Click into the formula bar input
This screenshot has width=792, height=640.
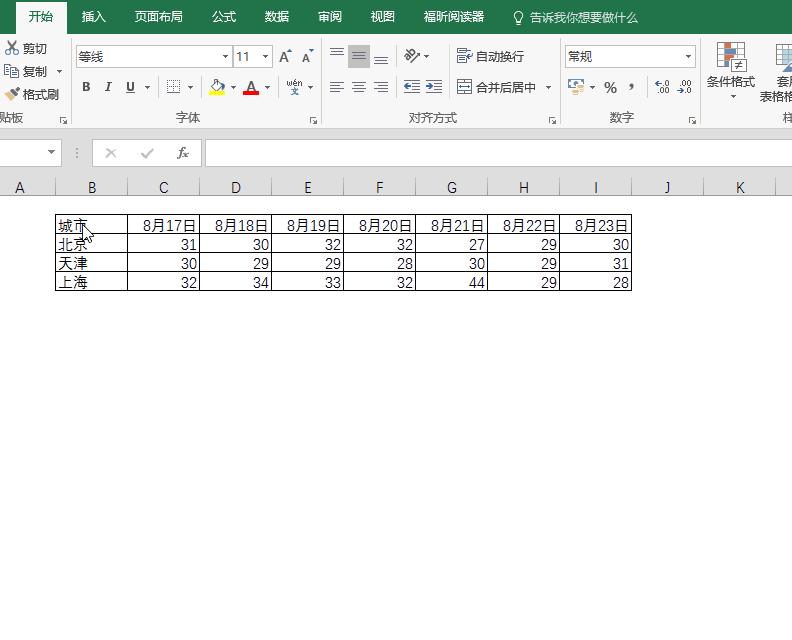point(499,153)
